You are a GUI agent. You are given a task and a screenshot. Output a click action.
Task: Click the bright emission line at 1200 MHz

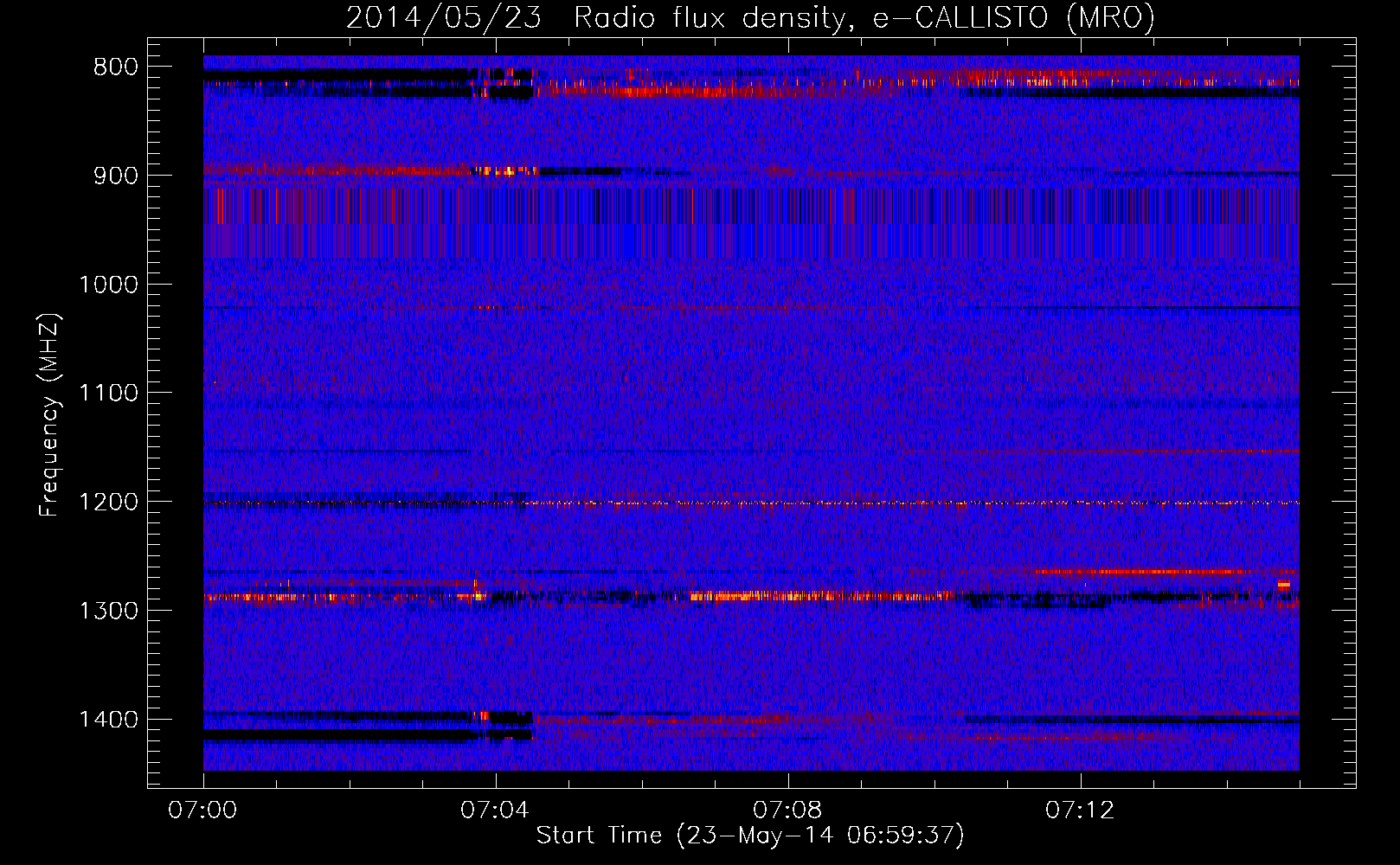751,503
